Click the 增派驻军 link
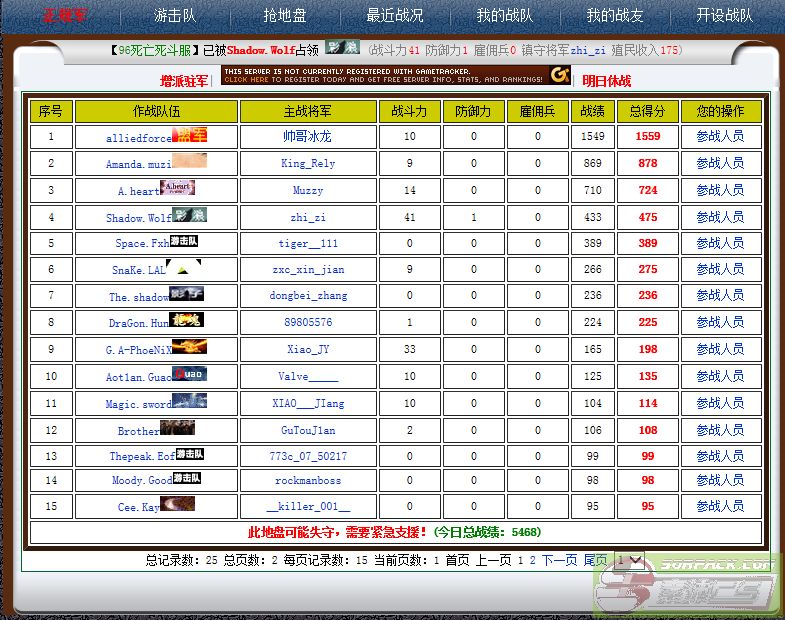The height and width of the screenshot is (620, 785). [185, 81]
